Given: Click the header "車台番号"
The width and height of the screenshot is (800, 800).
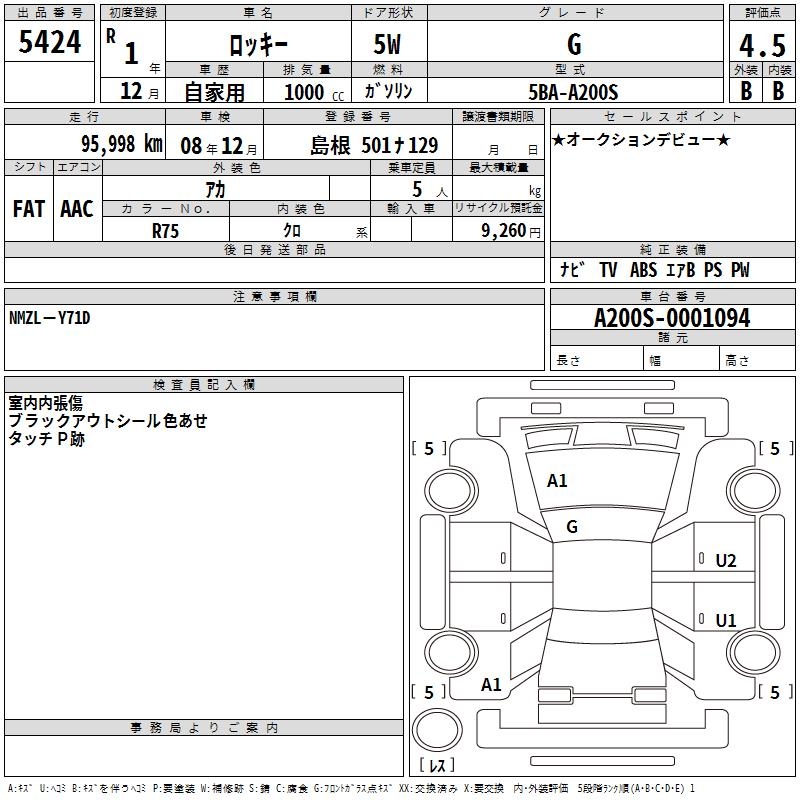Looking at the screenshot, I should tap(673, 296).
